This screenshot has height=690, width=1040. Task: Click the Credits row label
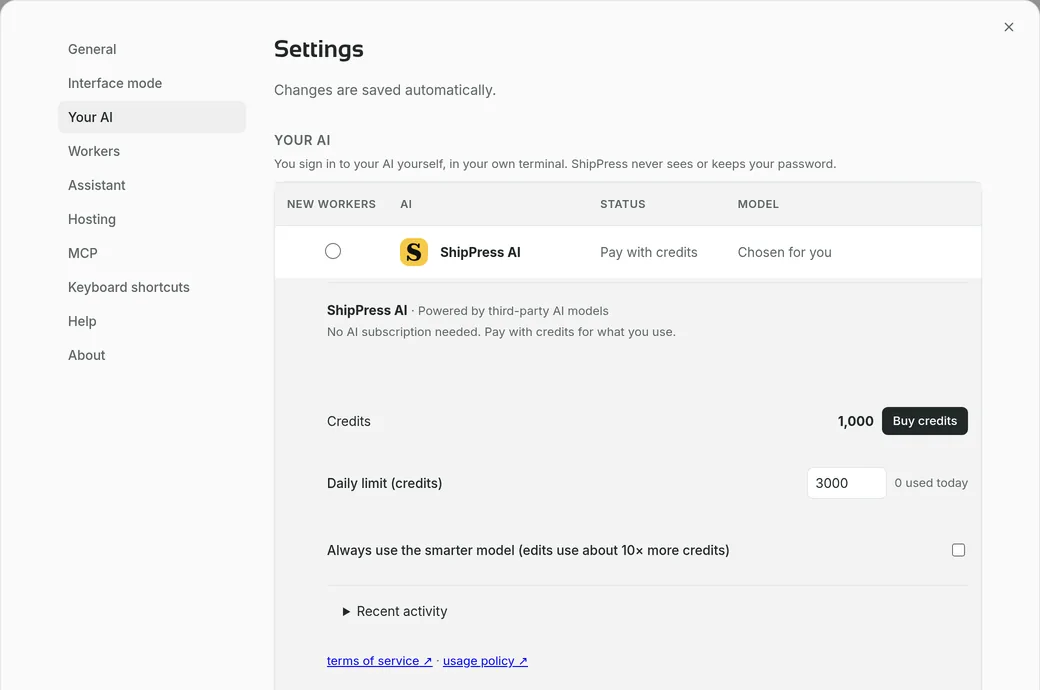[349, 421]
